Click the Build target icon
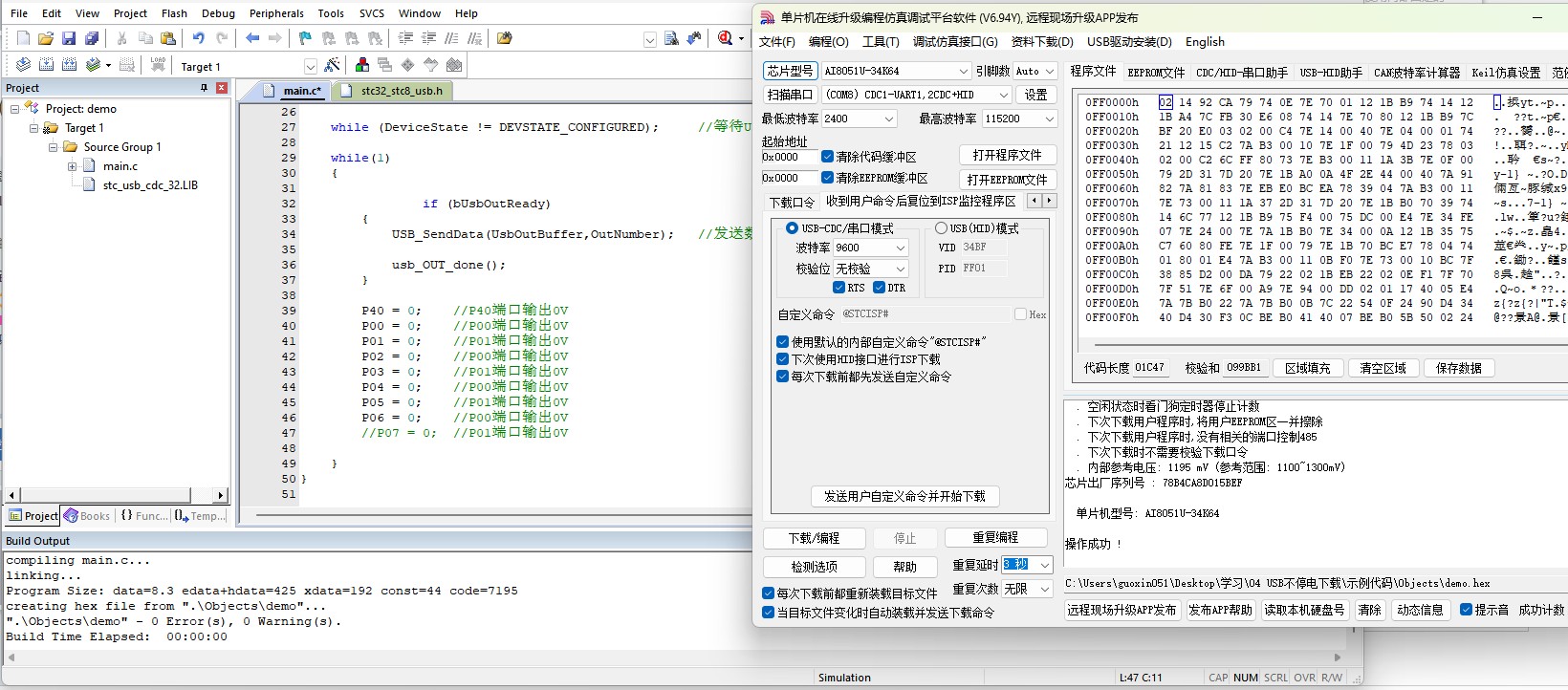 [46, 65]
